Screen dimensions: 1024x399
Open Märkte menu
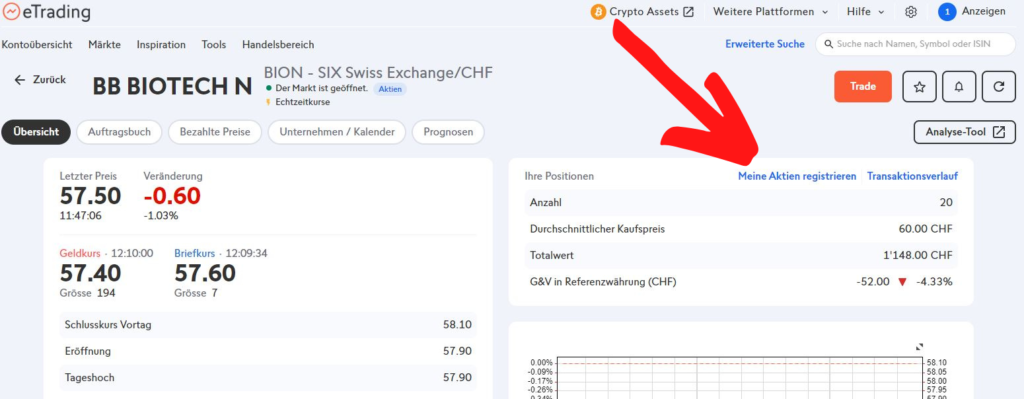tap(104, 44)
